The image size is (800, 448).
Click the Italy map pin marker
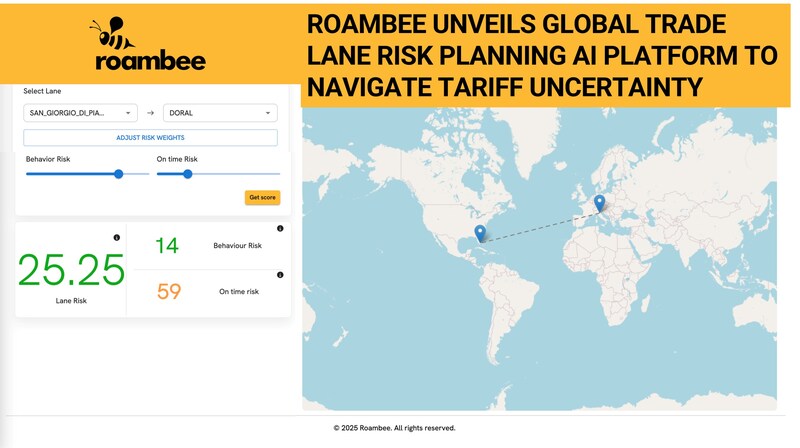click(599, 203)
